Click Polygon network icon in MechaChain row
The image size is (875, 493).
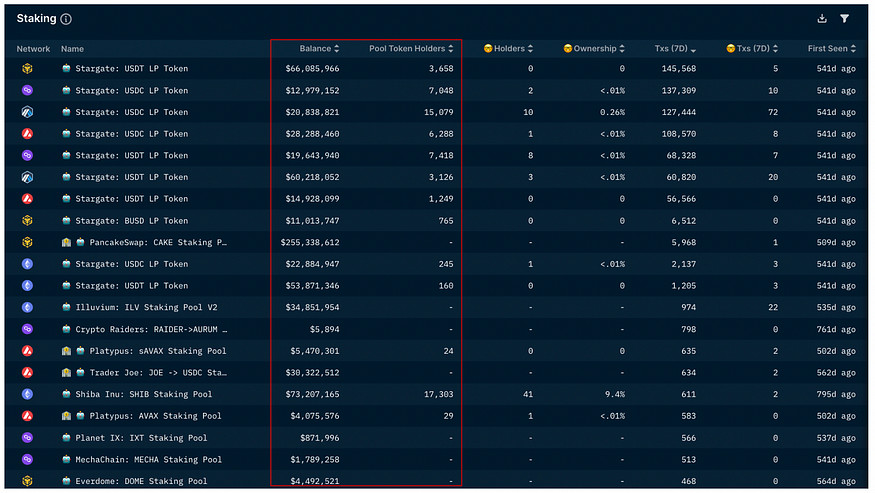pos(27,460)
